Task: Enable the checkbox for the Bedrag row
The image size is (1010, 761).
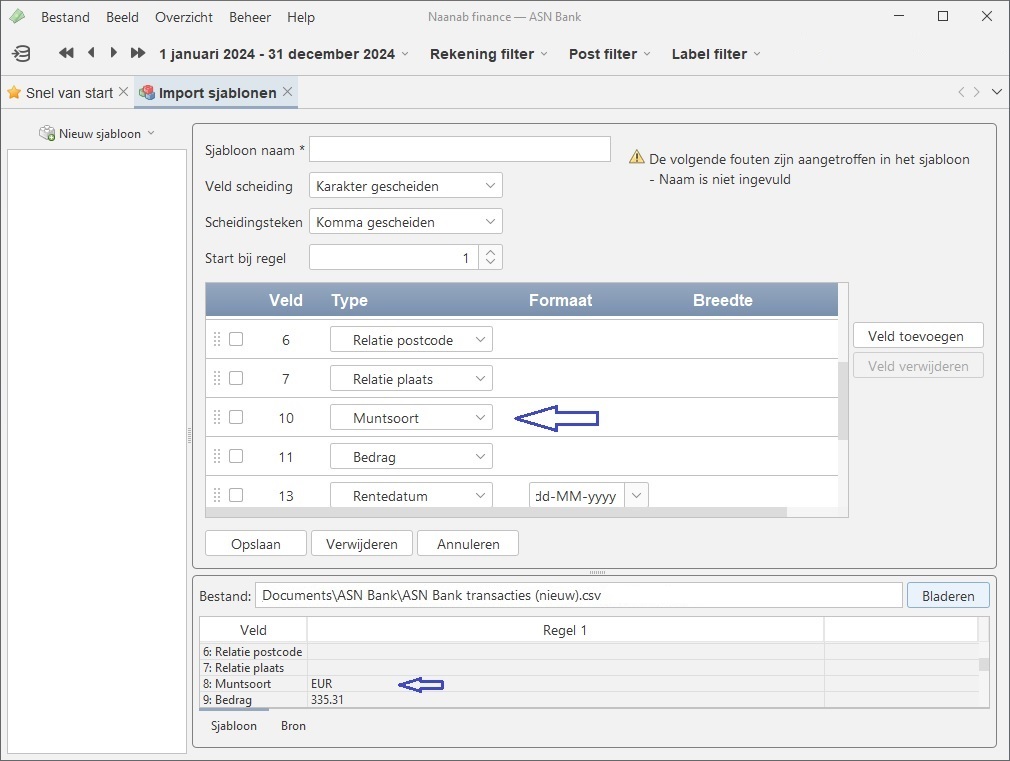Action: 236,456
